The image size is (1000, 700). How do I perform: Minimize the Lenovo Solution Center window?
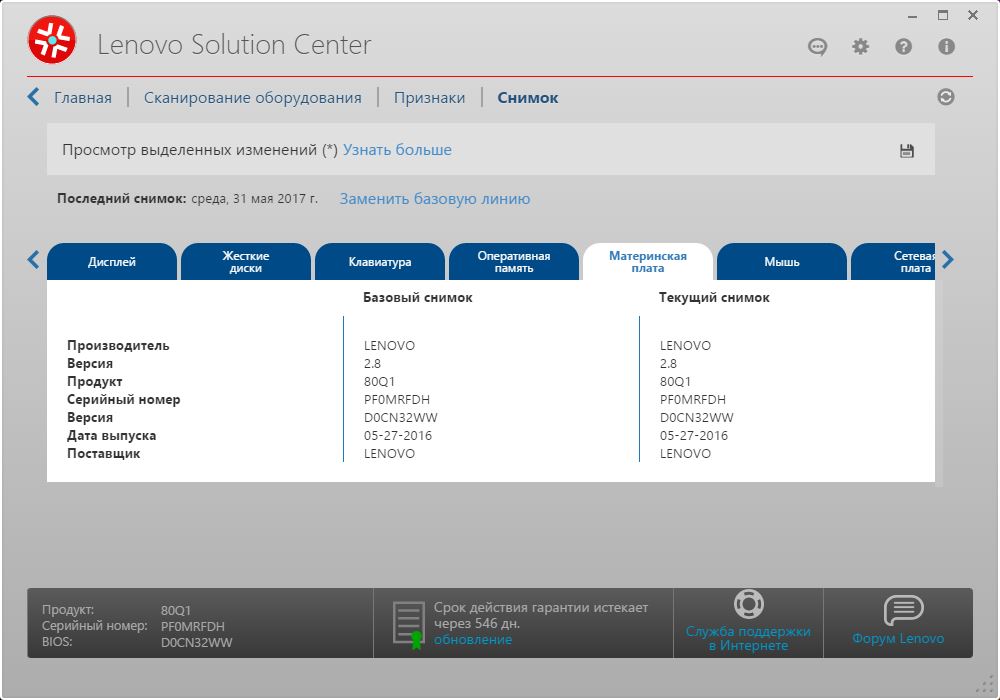click(913, 15)
